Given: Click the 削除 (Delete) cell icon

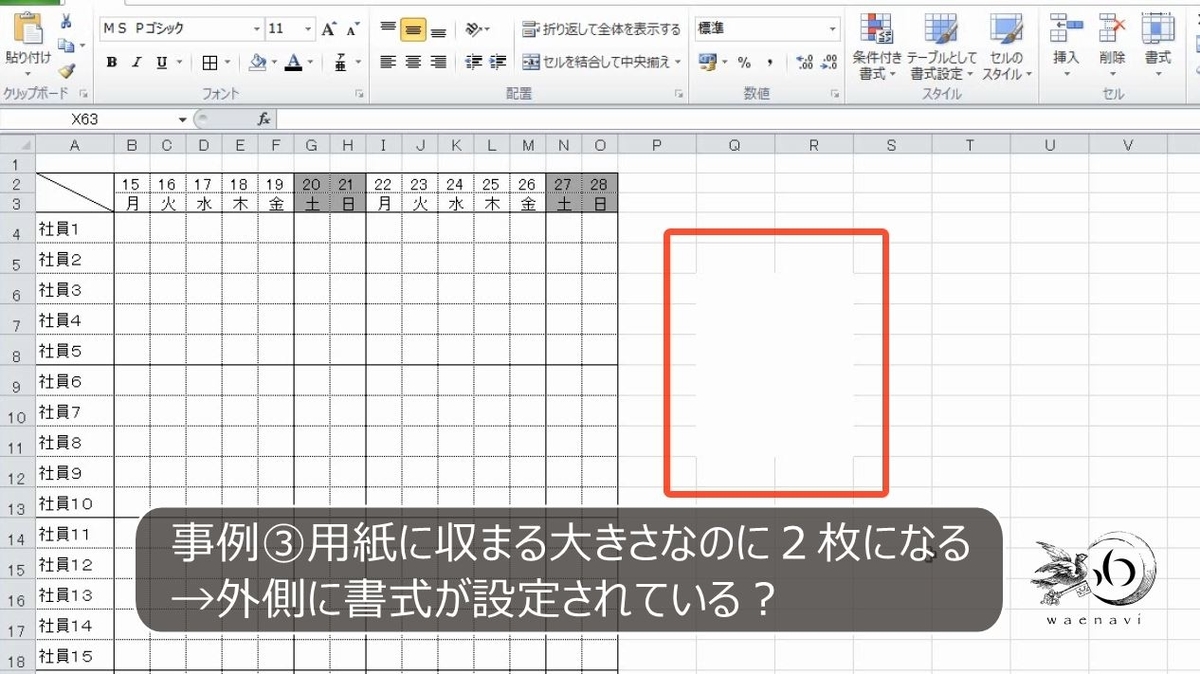Looking at the screenshot, I should coord(1111,40).
